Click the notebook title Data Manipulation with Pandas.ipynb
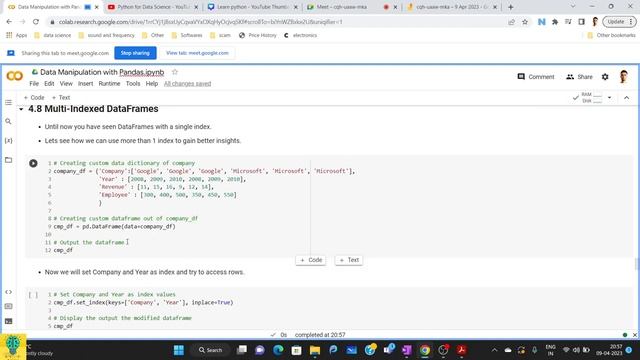Screen dimensions: 640x360 (102, 72)
